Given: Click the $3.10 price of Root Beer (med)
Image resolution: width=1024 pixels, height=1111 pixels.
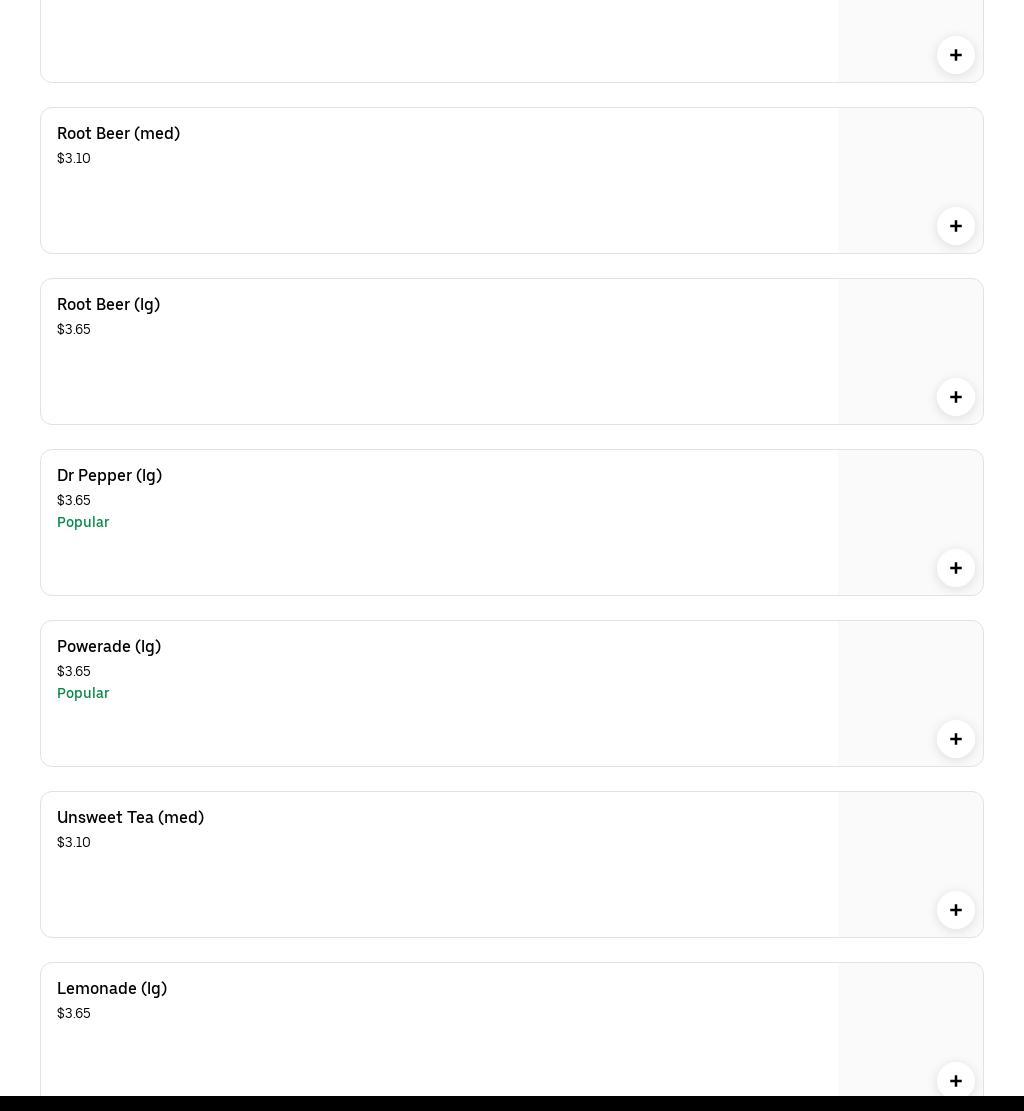Looking at the screenshot, I should [74, 158].
